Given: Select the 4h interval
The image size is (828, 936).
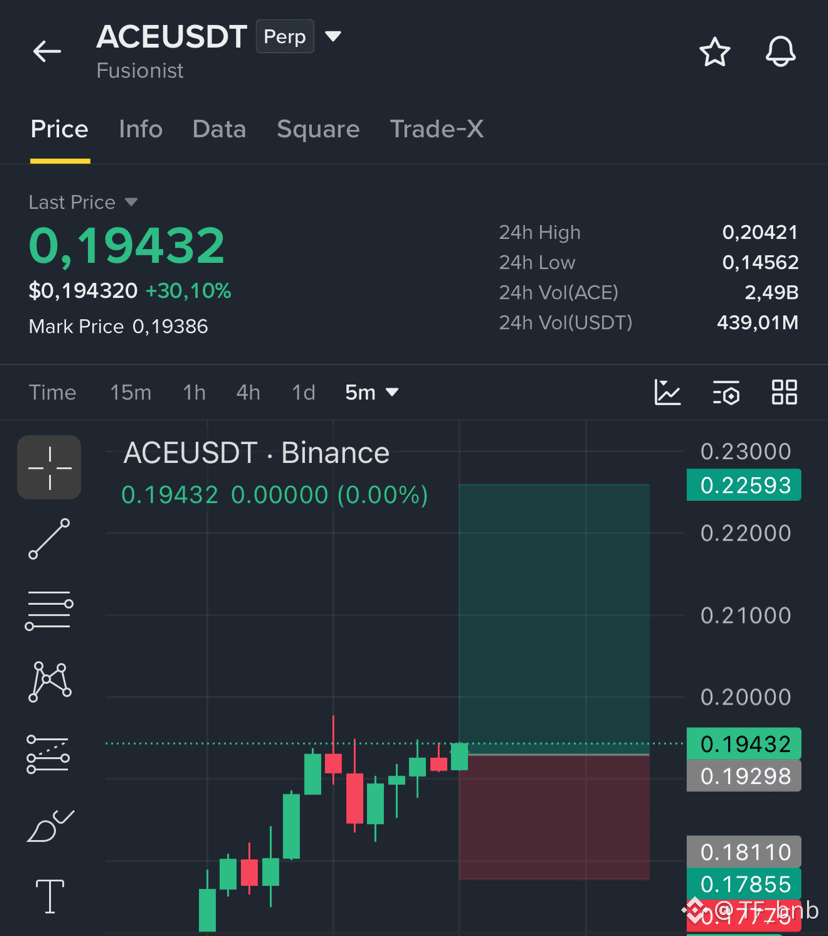Looking at the screenshot, I should click(248, 393).
